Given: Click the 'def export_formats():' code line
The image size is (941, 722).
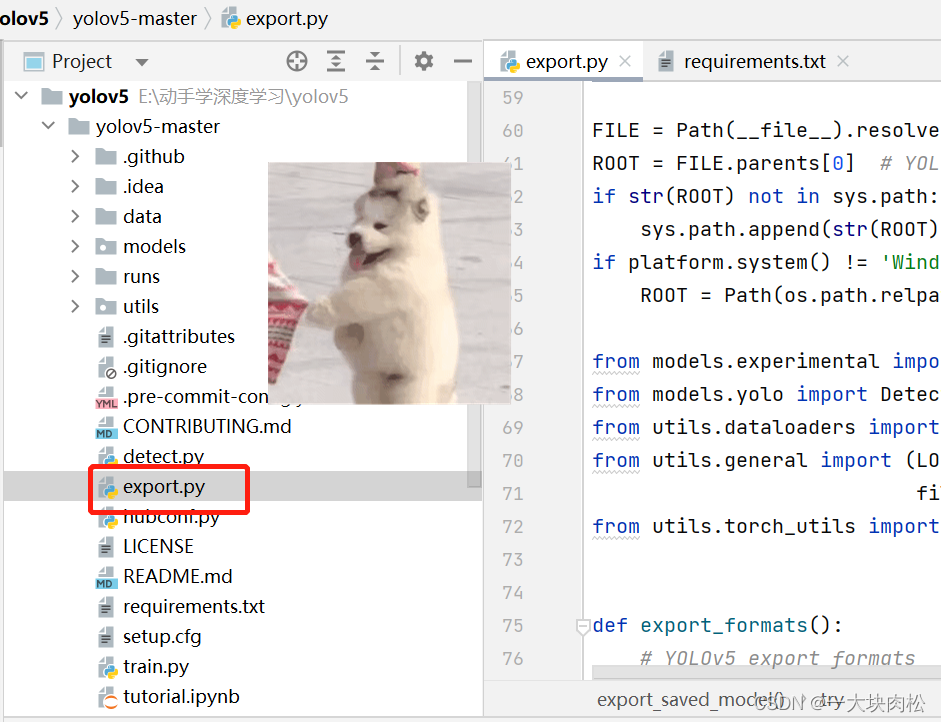Looking at the screenshot, I should point(717,625).
